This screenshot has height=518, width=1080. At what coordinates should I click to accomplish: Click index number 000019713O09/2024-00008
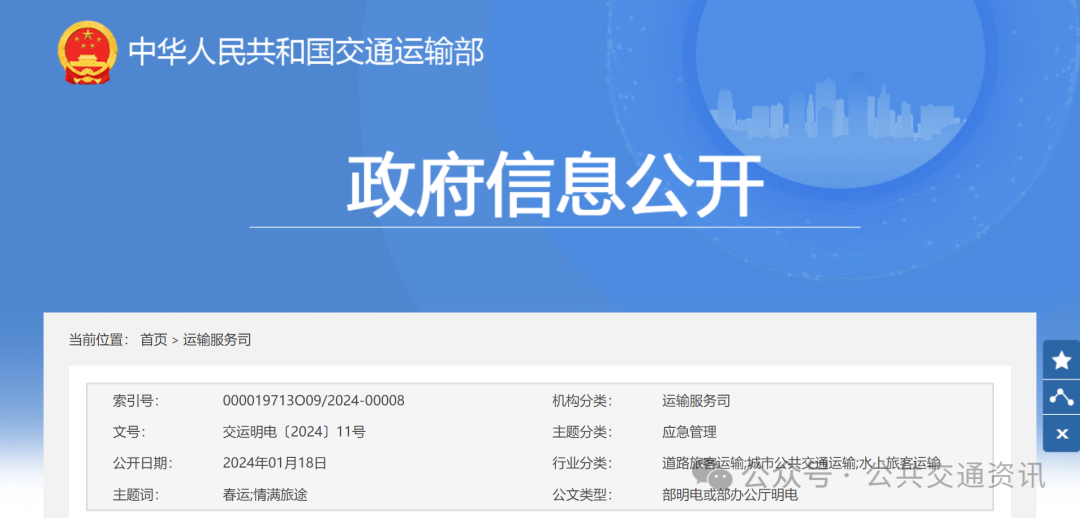(313, 401)
